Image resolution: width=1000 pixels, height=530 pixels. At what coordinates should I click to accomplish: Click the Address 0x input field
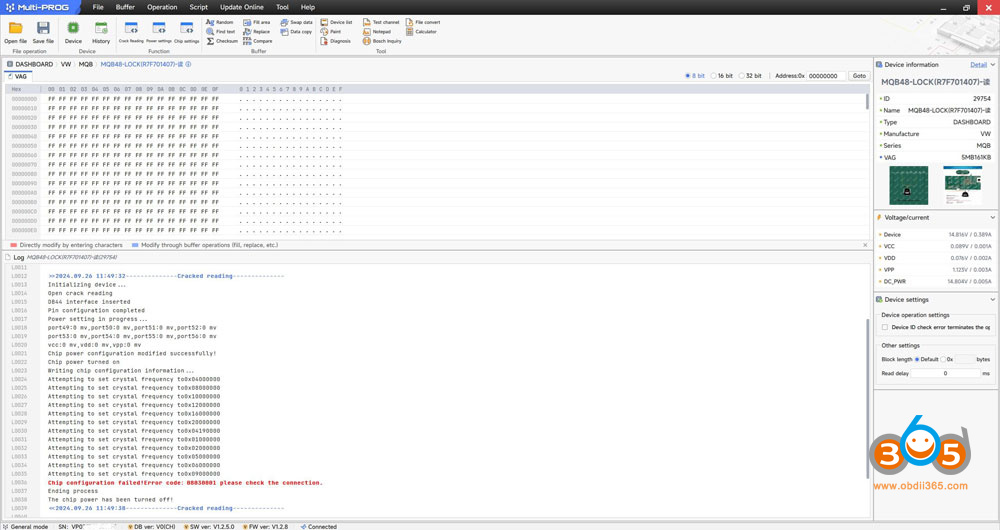(827, 76)
